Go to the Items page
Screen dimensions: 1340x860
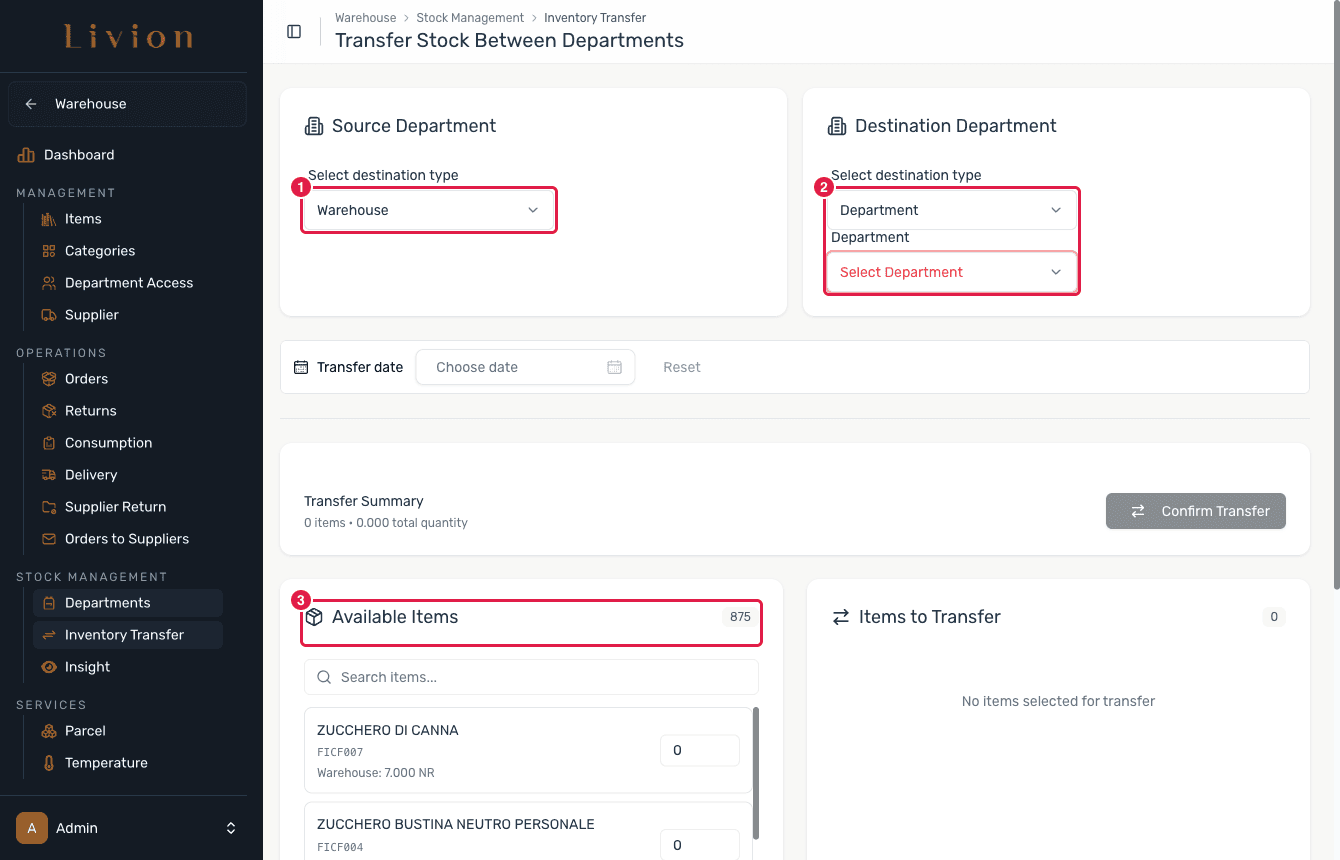click(x=83, y=219)
